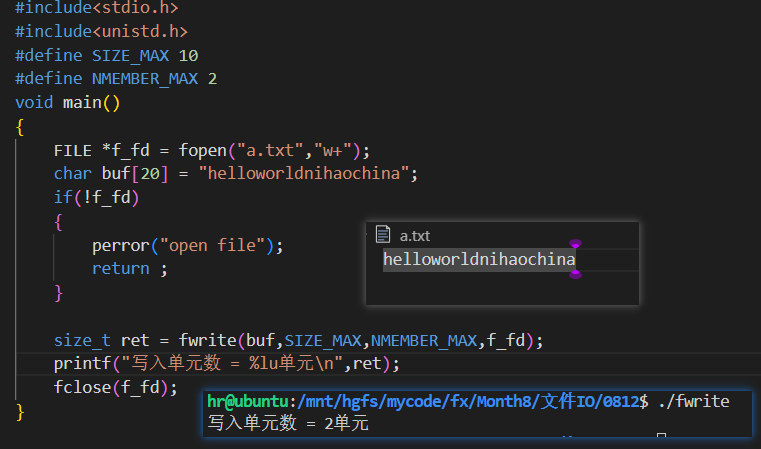Click the fwrite call in the code

(x=361, y=340)
